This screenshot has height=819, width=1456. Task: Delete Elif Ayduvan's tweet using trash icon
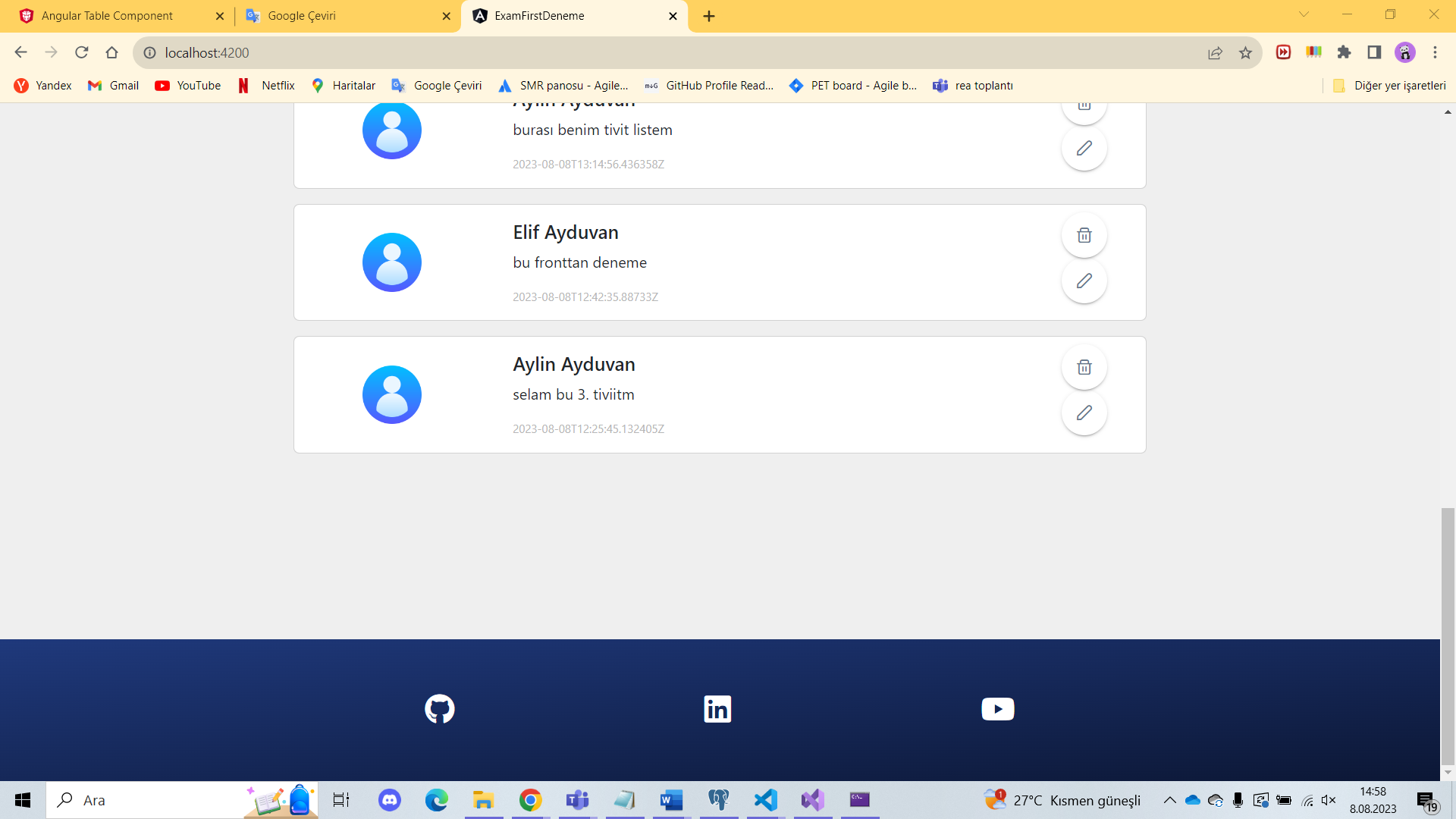pyautogui.click(x=1084, y=235)
